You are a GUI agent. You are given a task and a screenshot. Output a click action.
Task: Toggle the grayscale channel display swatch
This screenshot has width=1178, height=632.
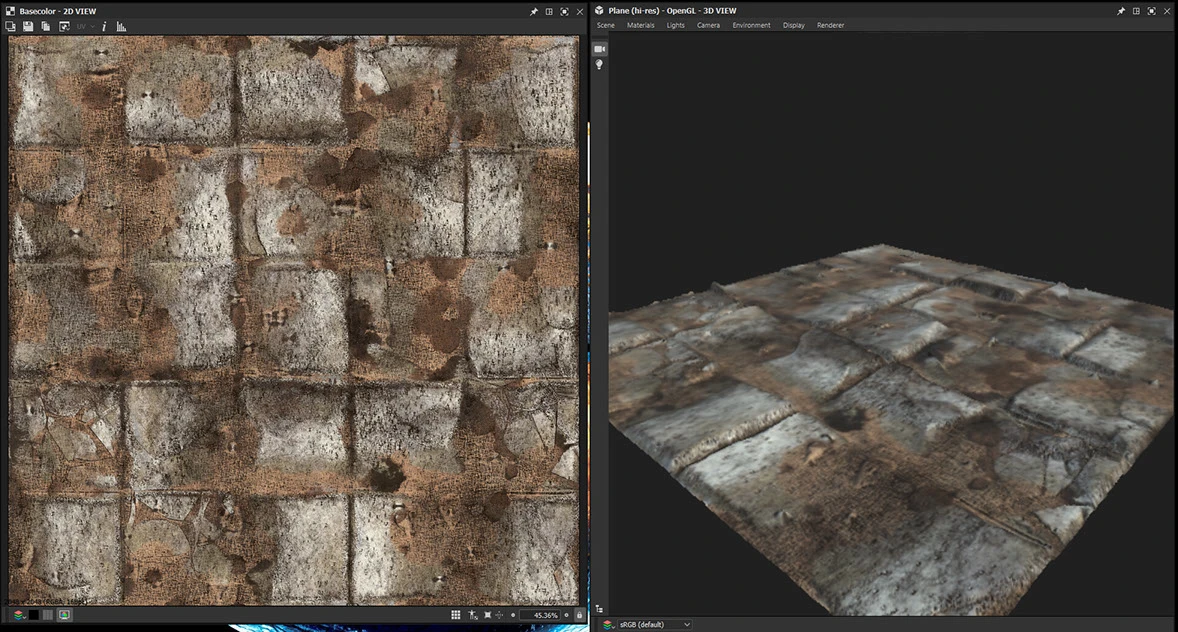(48, 615)
